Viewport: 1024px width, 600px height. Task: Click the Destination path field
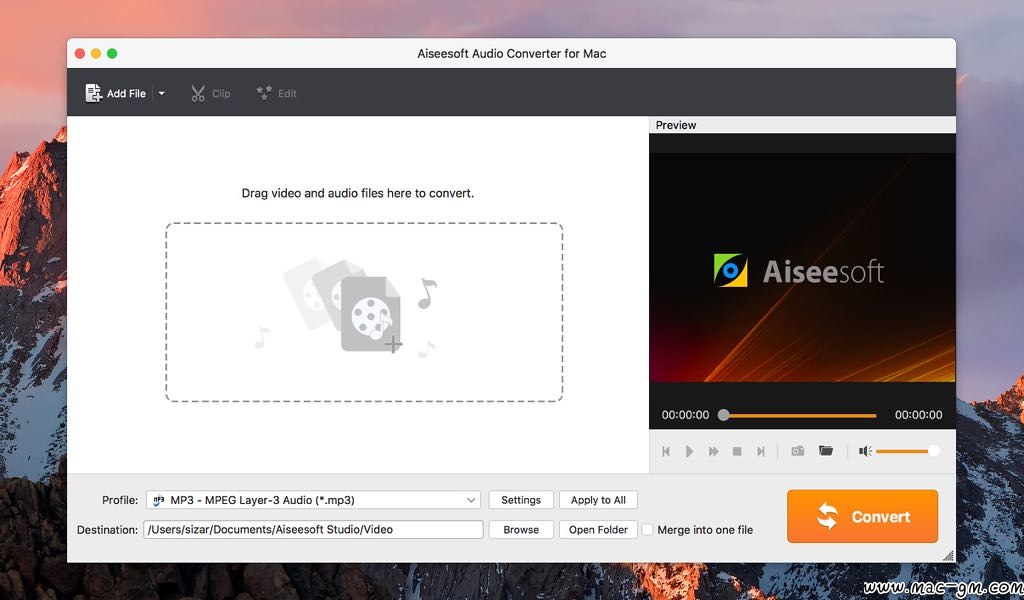[x=313, y=529]
